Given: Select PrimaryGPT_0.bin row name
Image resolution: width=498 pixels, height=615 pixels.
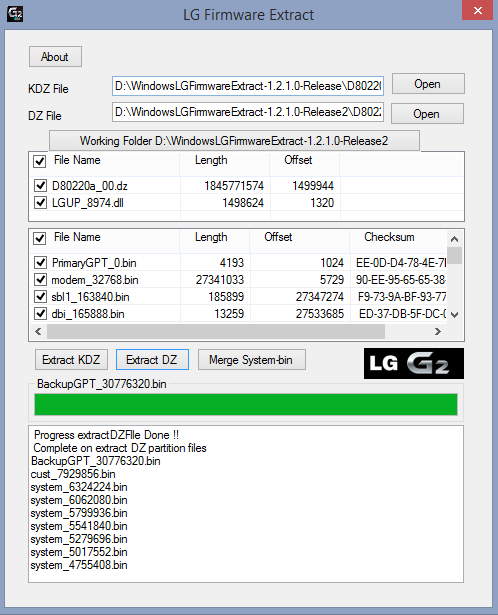Looking at the screenshot, I should point(94,263).
